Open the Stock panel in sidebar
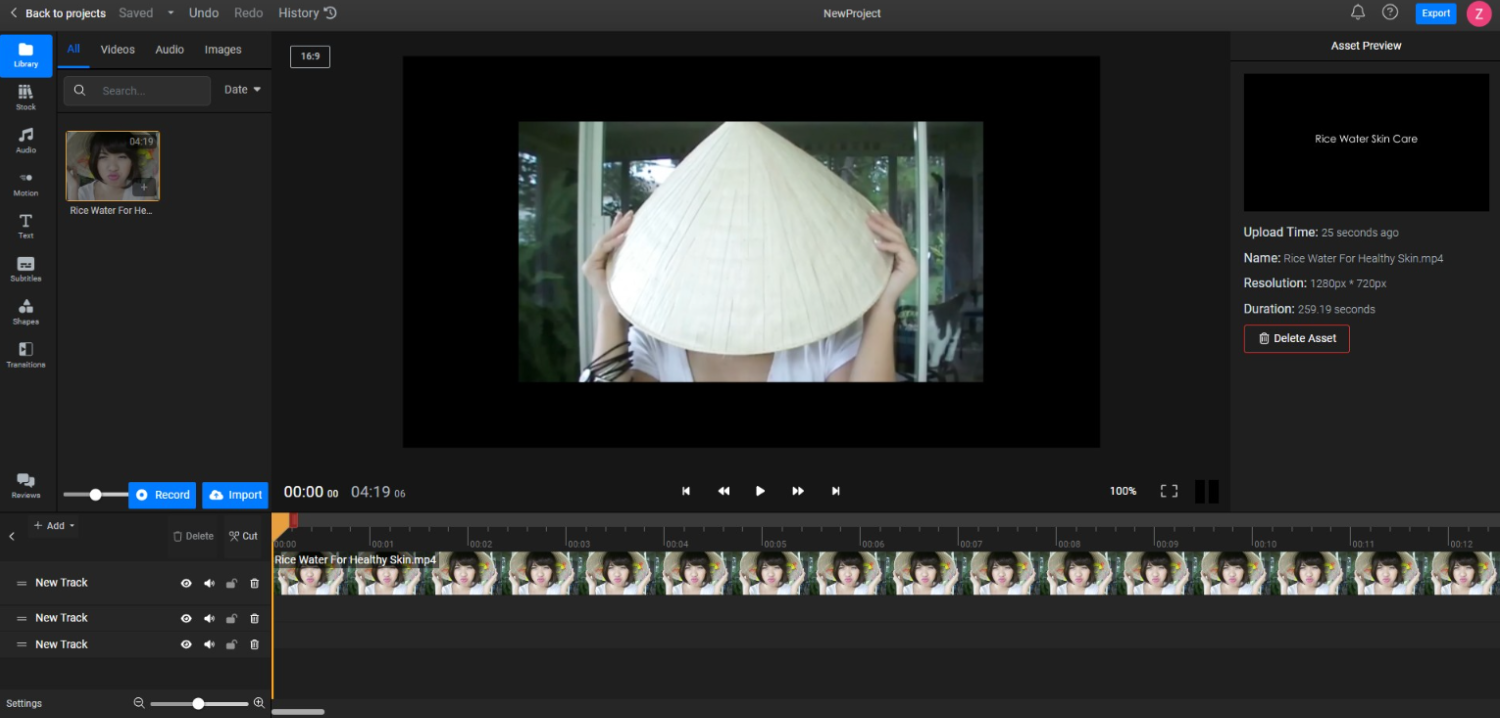The height and width of the screenshot is (718, 1500). [x=26, y=97]
